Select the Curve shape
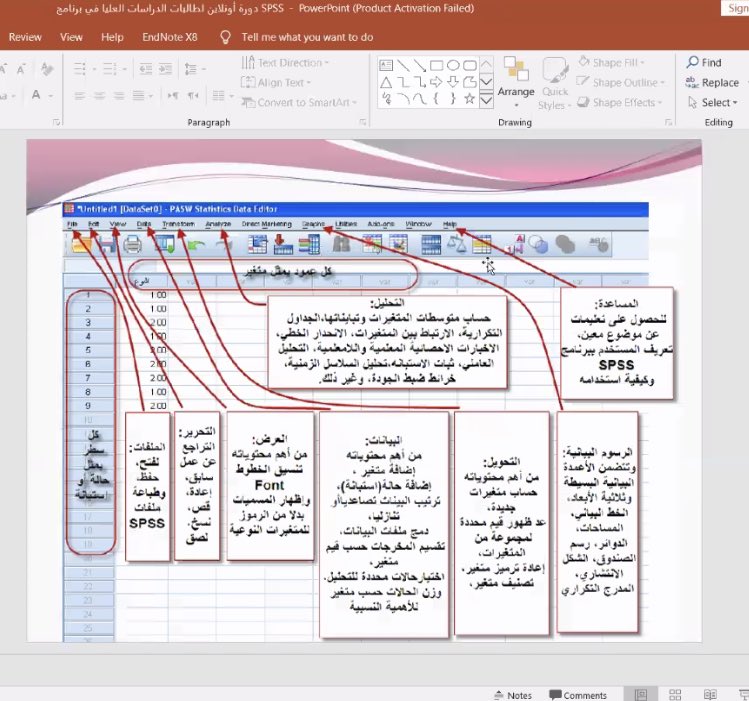Screen dimensions: 749x701 [x=420, y=99]
